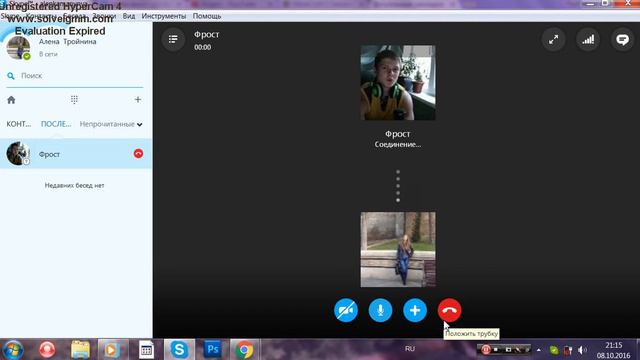640x360 pixels.
Task: End call via red icon on Фрост row
Action: (138, 153)
